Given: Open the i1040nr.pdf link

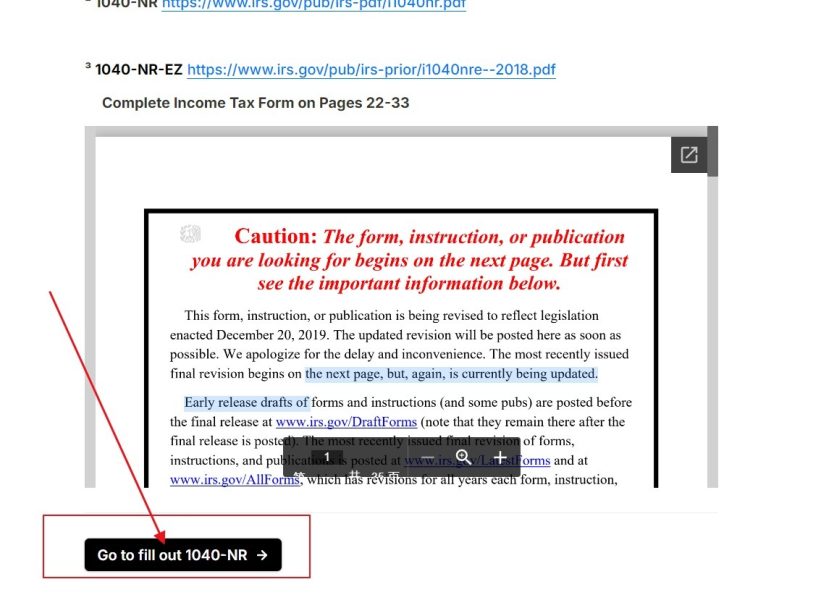Looking at the screenshot, I should pos(314,5).
